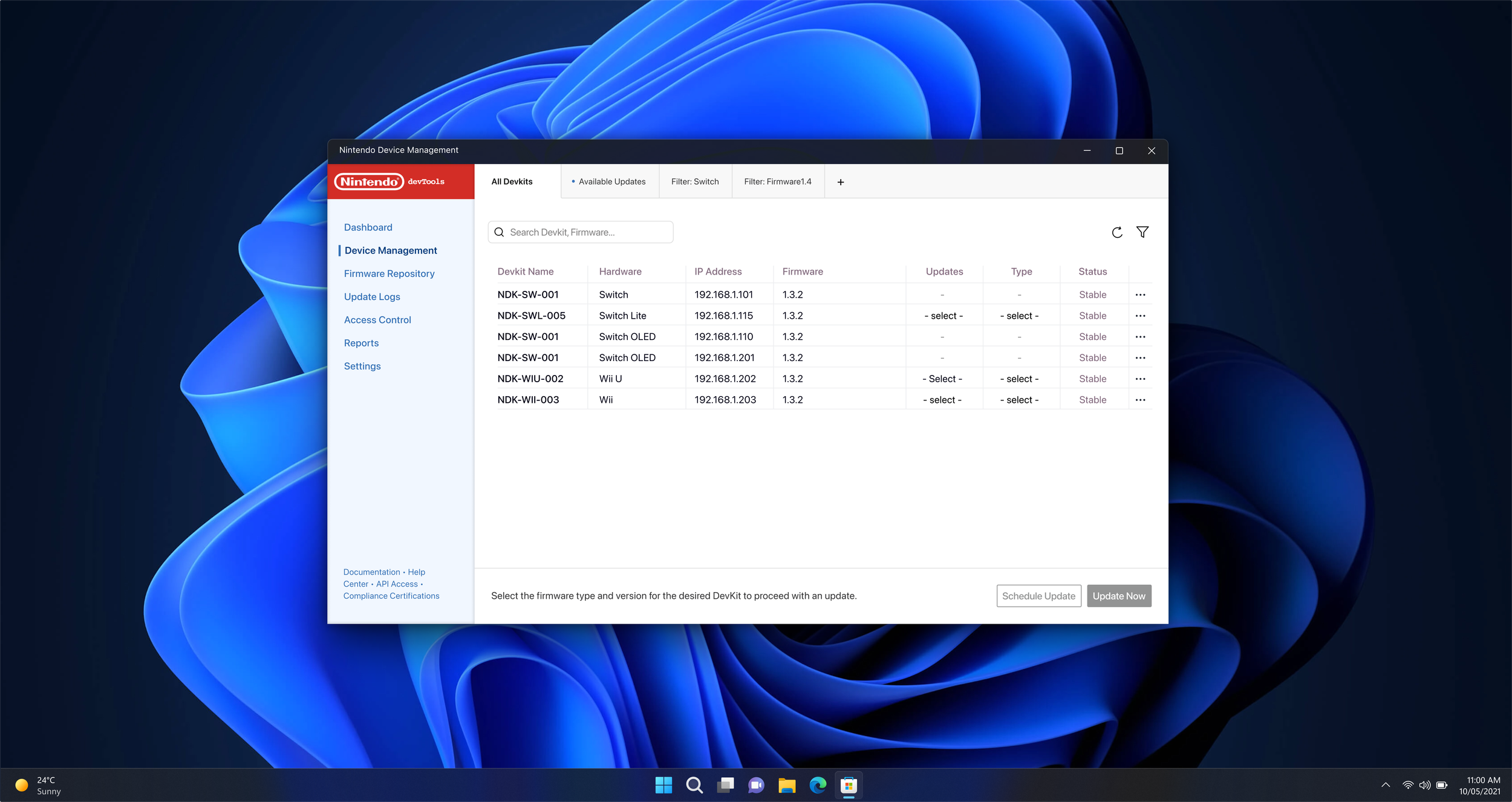Open more options for 192.168.1.110 row
1512x802 pixels.
pyautogui.click(x=1140, y=337)
